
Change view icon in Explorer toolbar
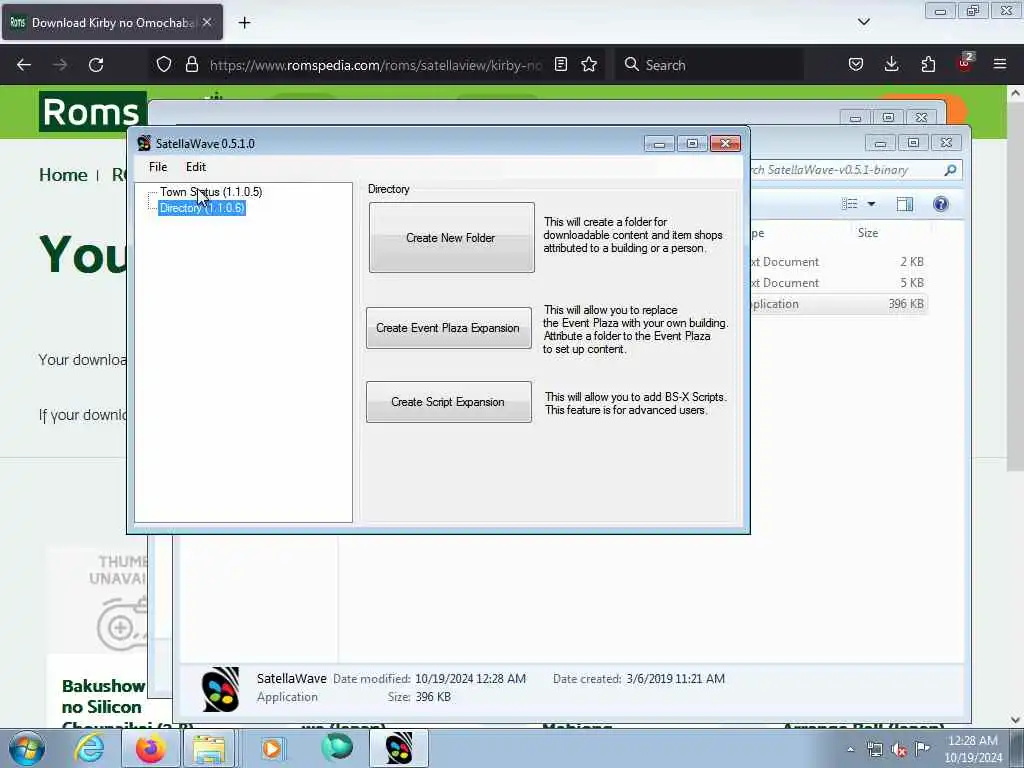pos(850,204)
